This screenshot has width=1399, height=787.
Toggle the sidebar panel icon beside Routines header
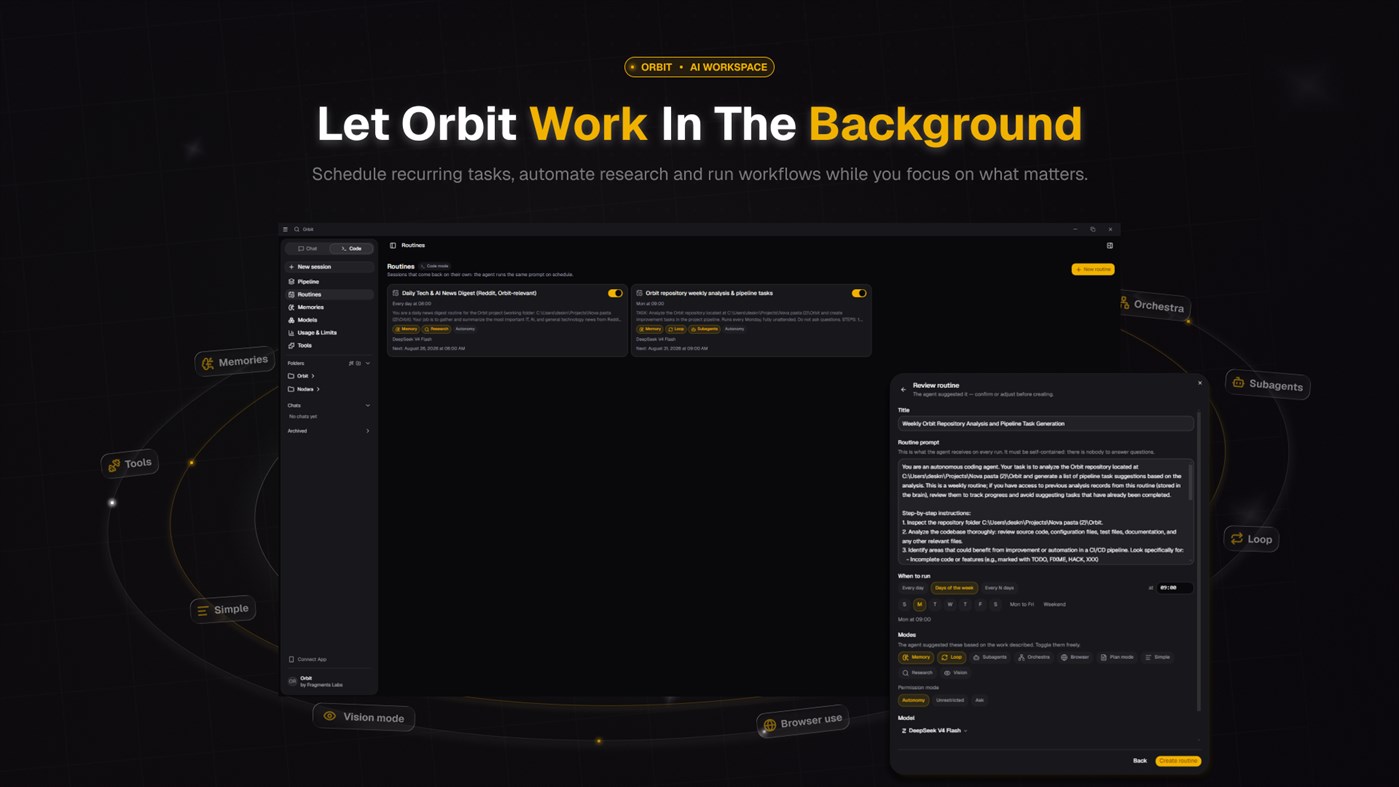[x=393, y=245]
